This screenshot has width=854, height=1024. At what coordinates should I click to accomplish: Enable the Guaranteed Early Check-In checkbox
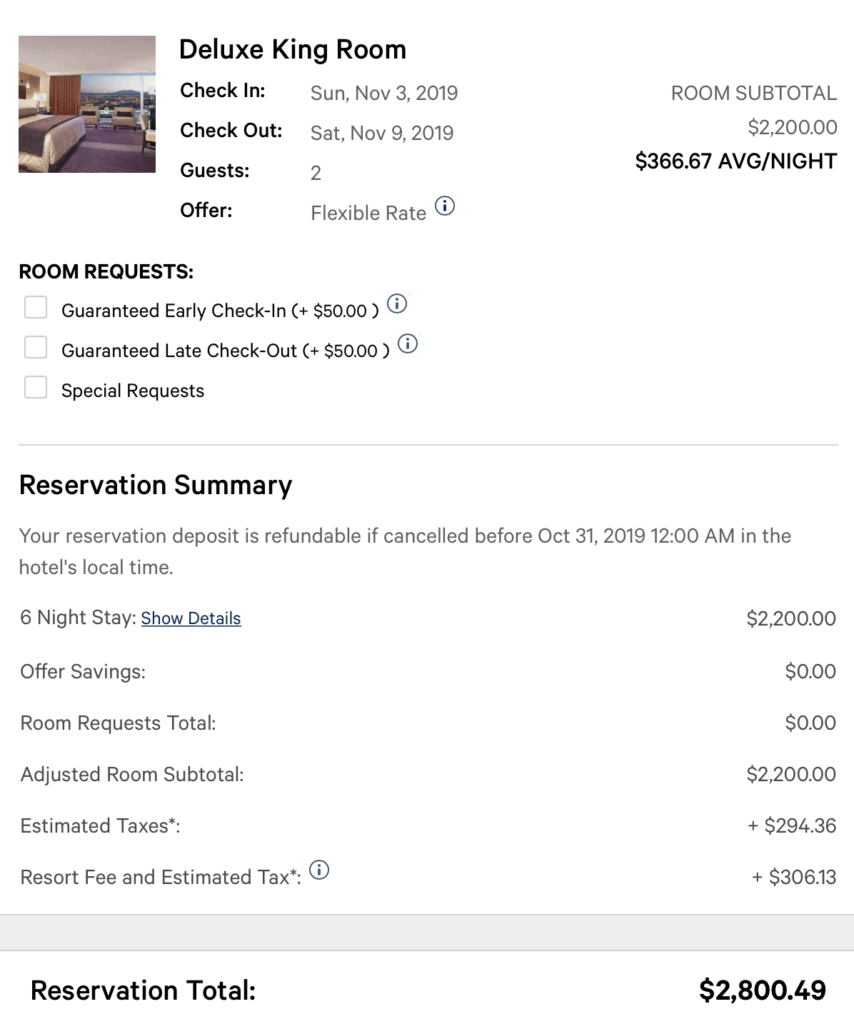(x=35, y=307)
